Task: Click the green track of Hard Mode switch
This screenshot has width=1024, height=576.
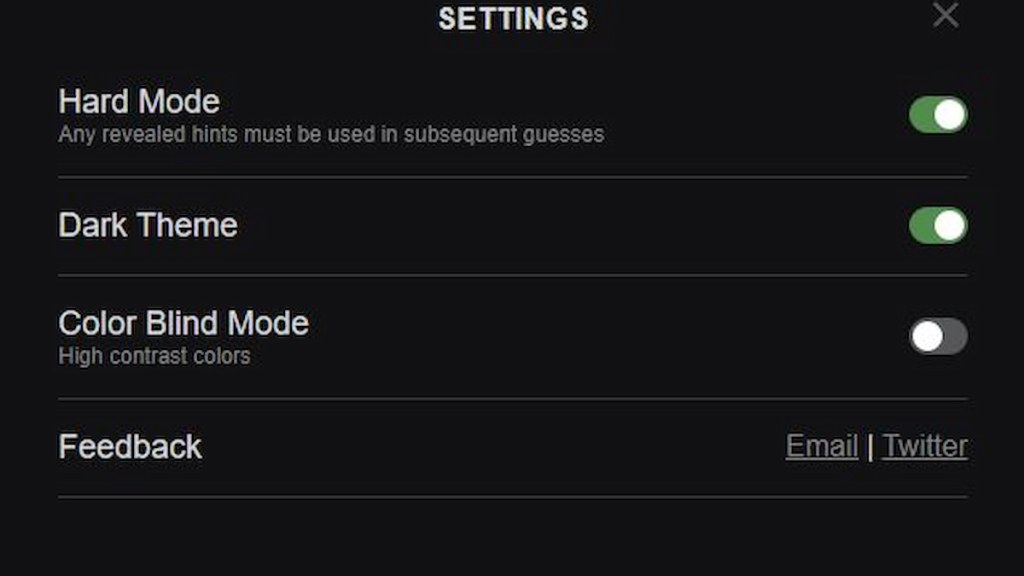Action: (x=921, y=115)
